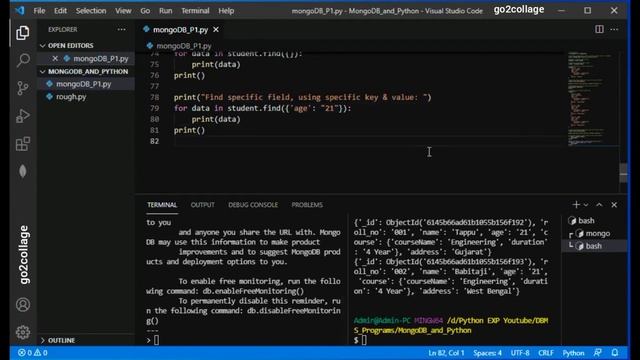Open the Run and Debug view
Image resolution: width=640 pixels, height=360 pixels.
tap(23, 116)
